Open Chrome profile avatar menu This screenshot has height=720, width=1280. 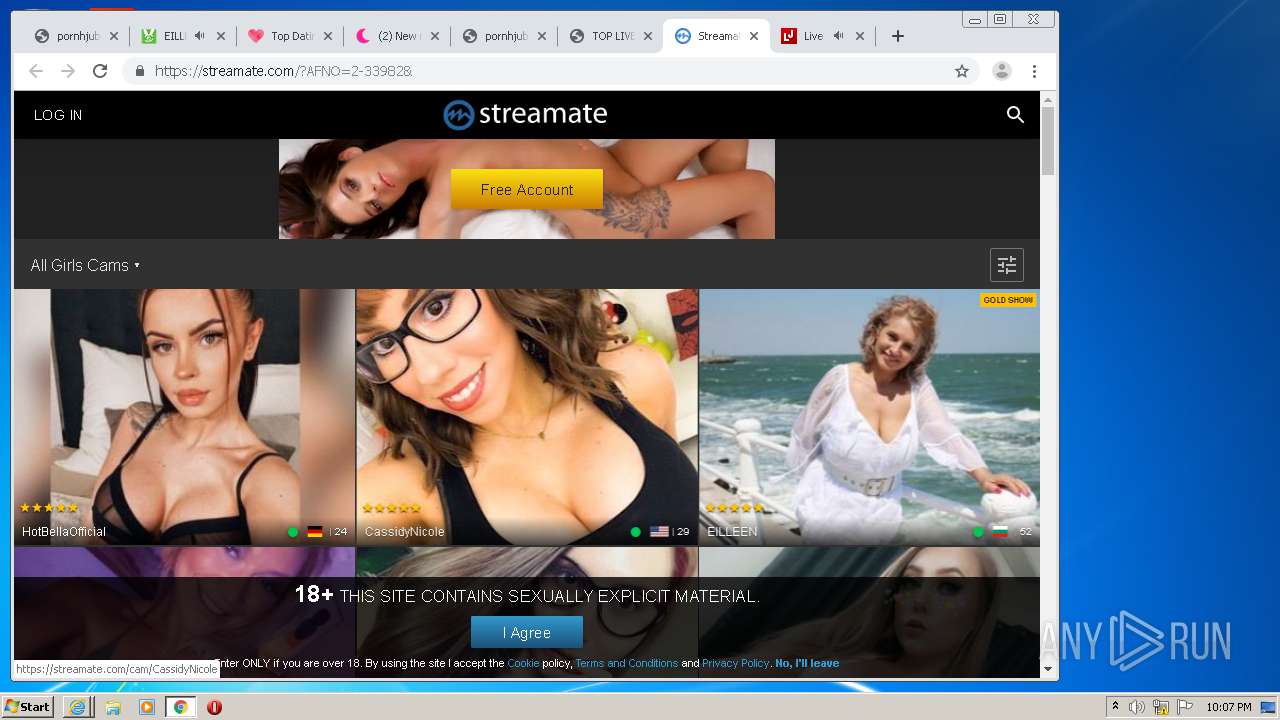(1001, 71)
